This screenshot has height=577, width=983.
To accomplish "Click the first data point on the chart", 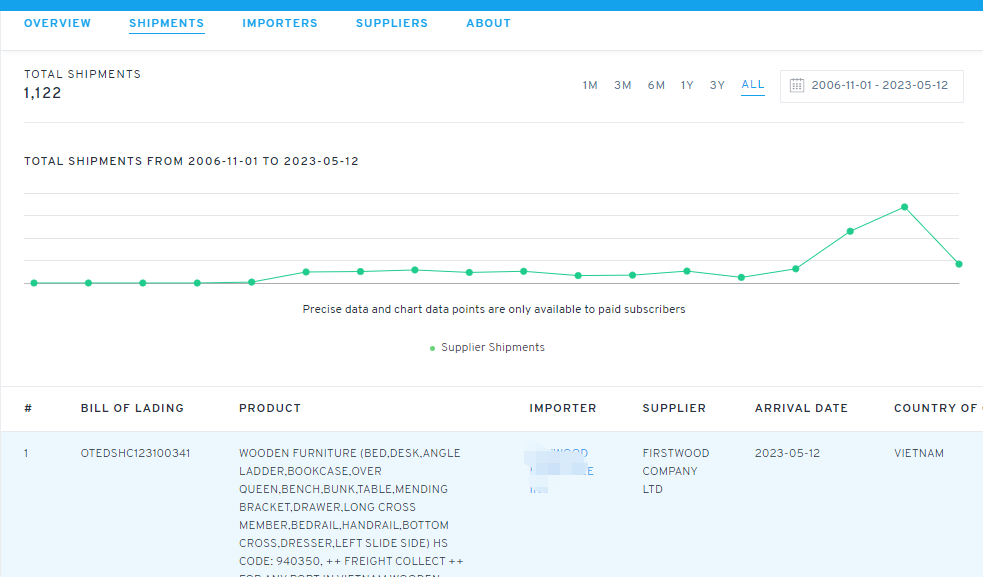I will click(x=34, y=283).
